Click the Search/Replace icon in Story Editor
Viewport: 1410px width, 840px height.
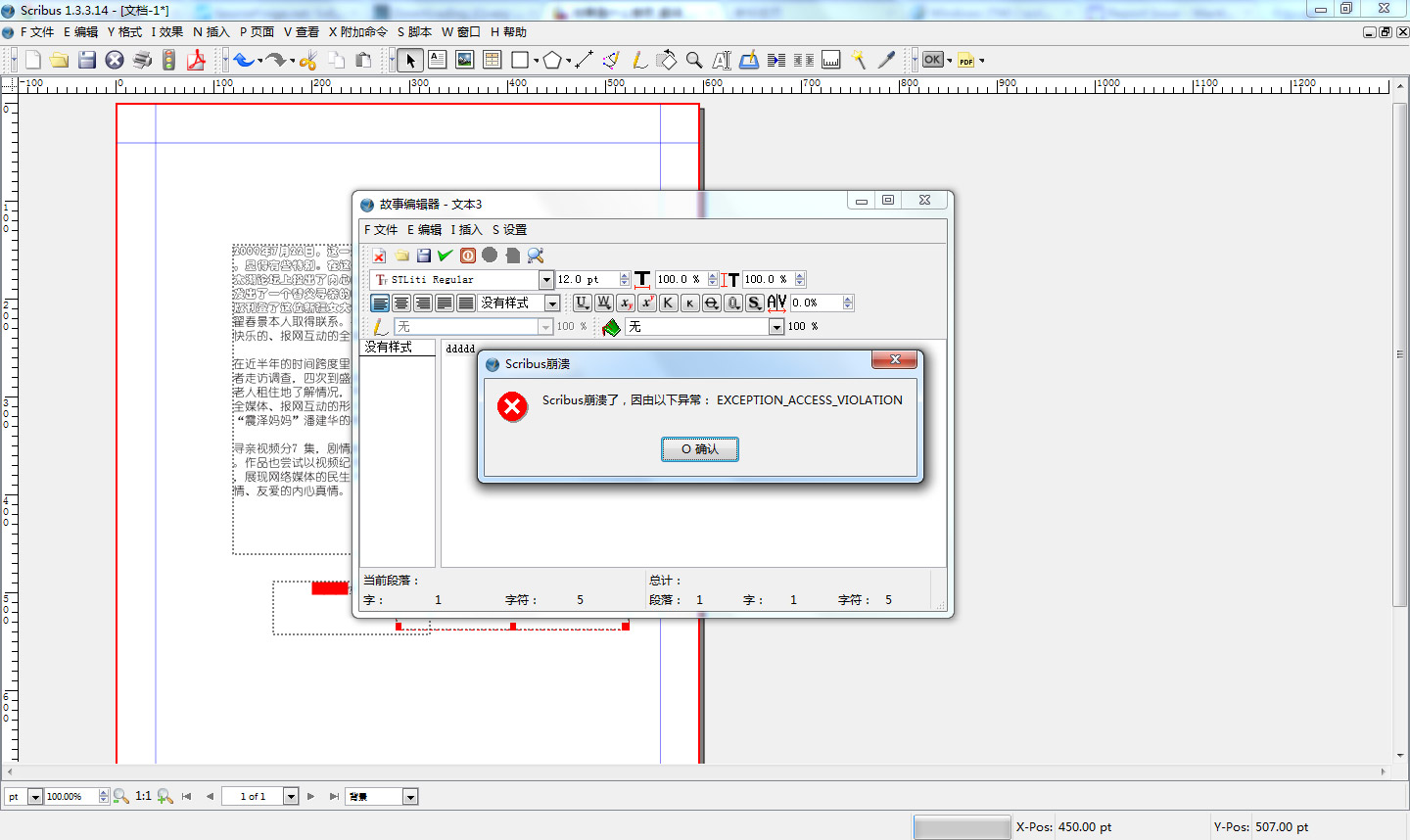535,256
